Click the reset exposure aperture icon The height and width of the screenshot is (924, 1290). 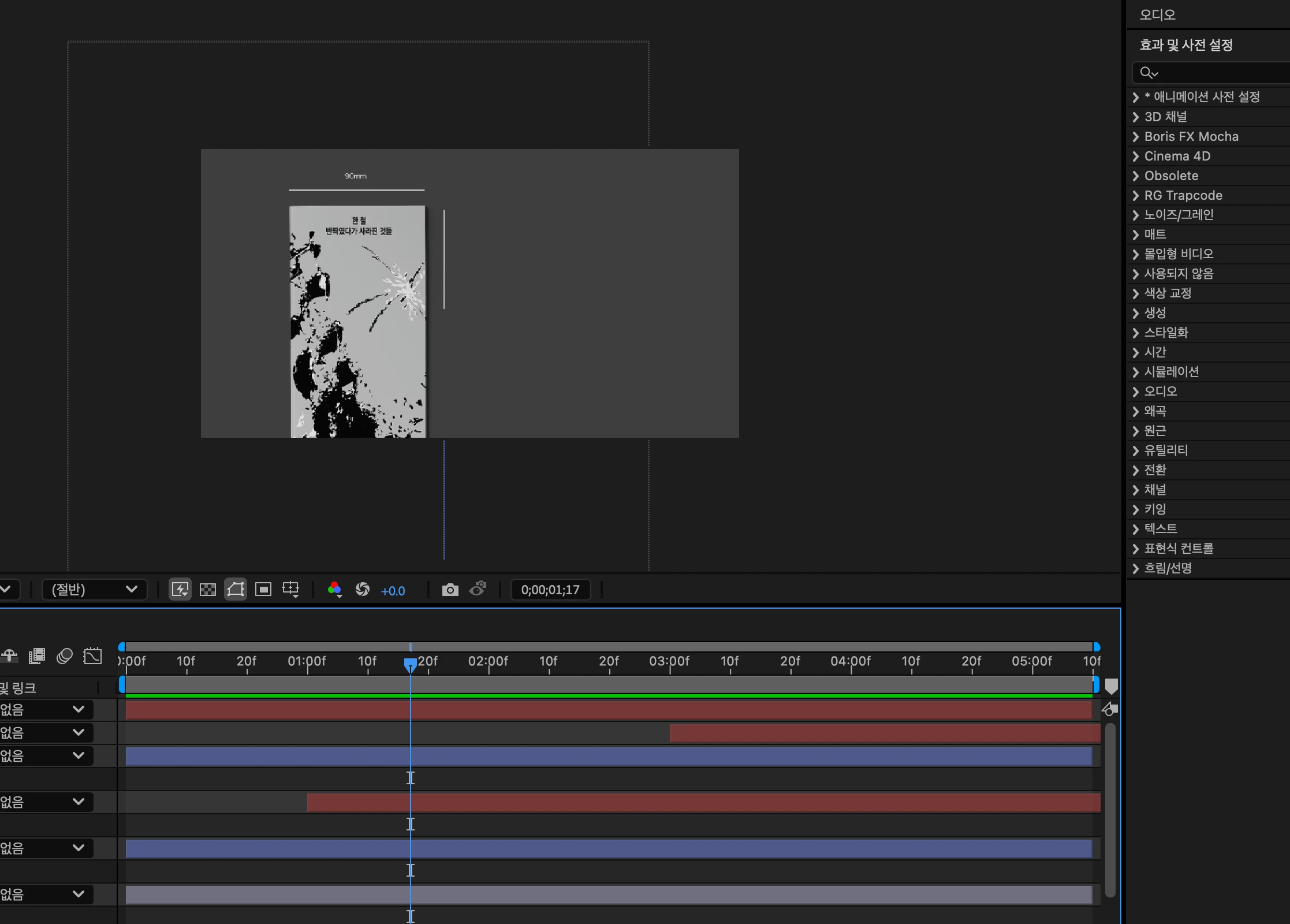coord(363,590)
